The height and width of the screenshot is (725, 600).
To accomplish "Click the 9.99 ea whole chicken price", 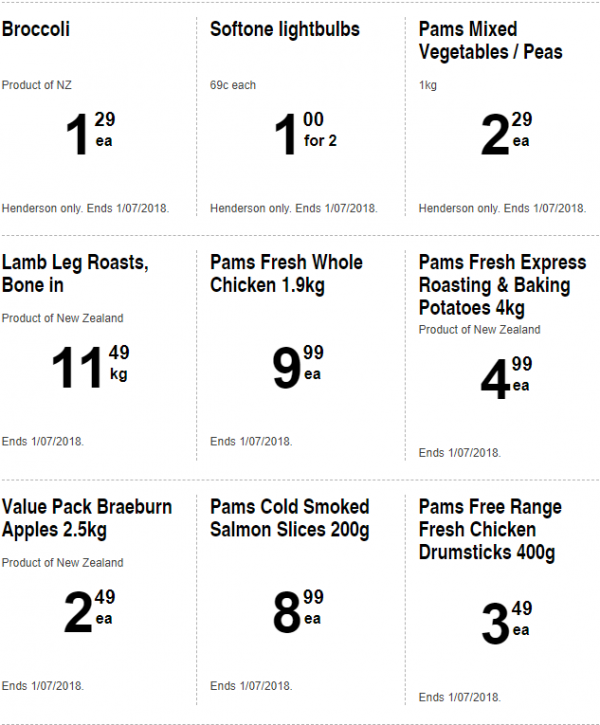I will (298, 367).
